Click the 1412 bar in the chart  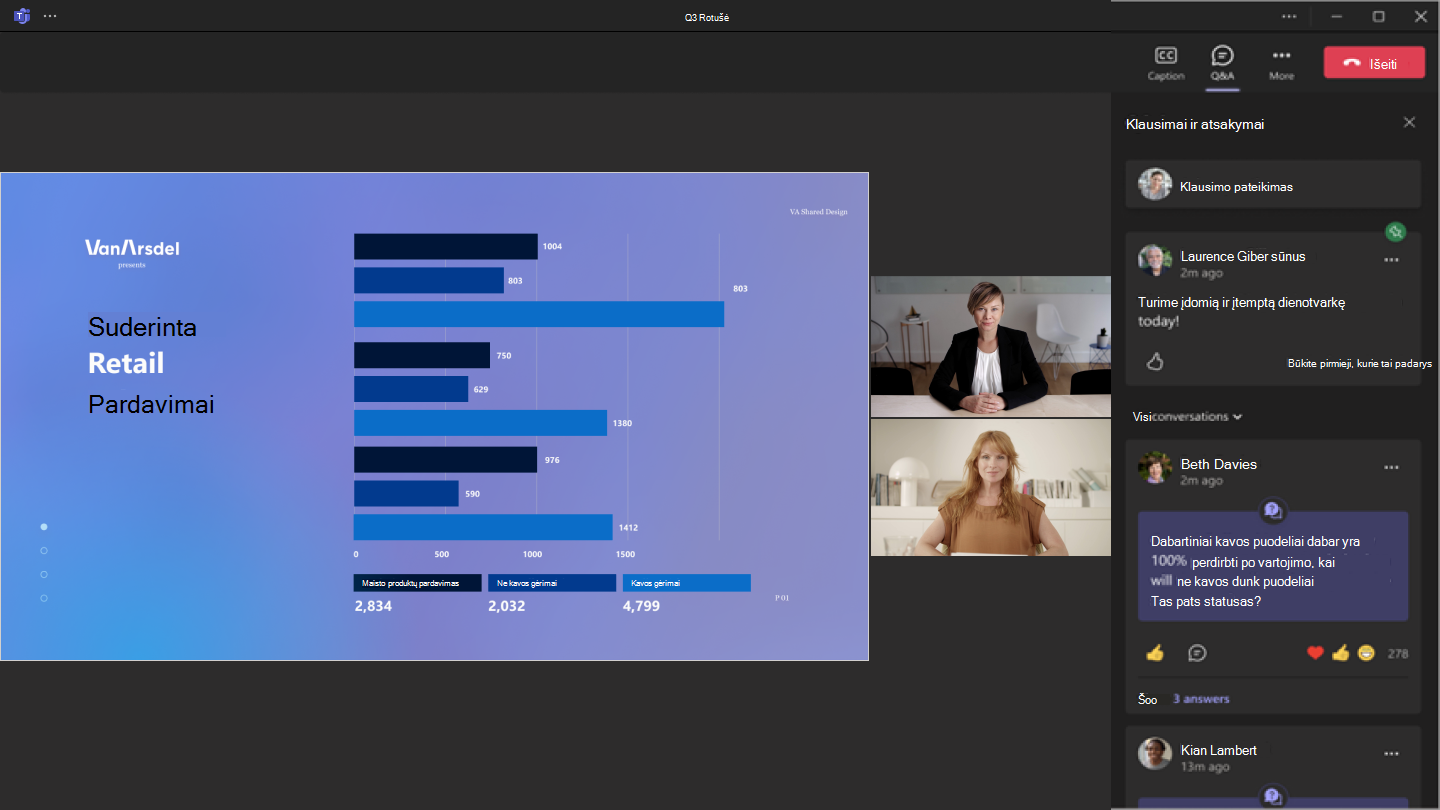click(483, 527)
